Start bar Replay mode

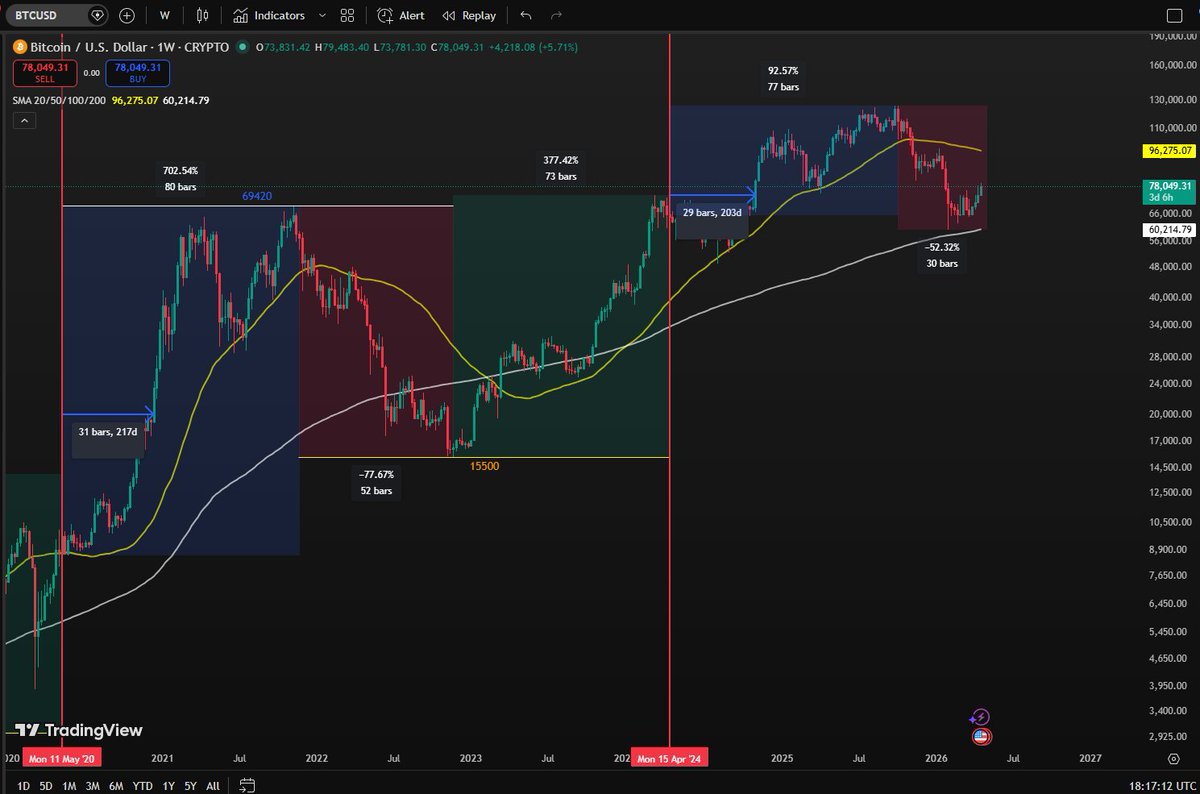pos(469,16)
